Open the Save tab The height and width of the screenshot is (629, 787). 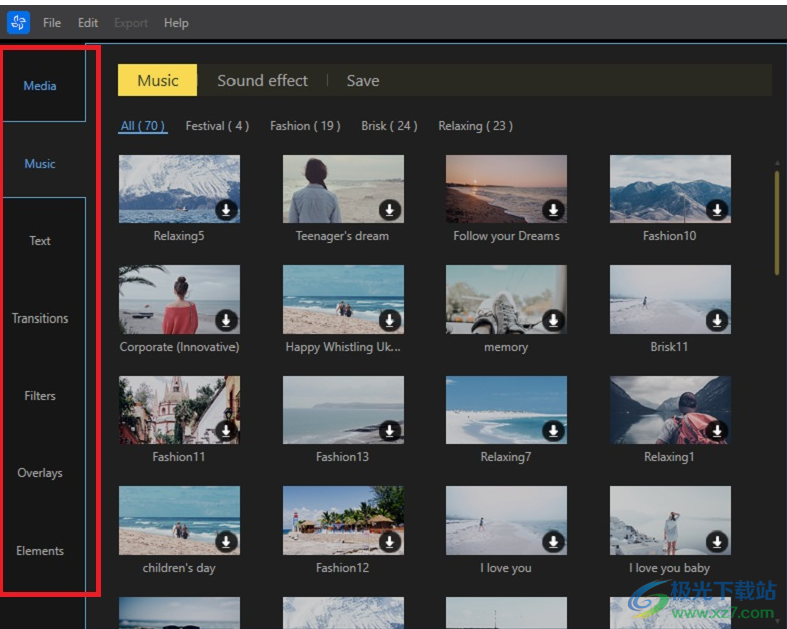pos(363,80)
